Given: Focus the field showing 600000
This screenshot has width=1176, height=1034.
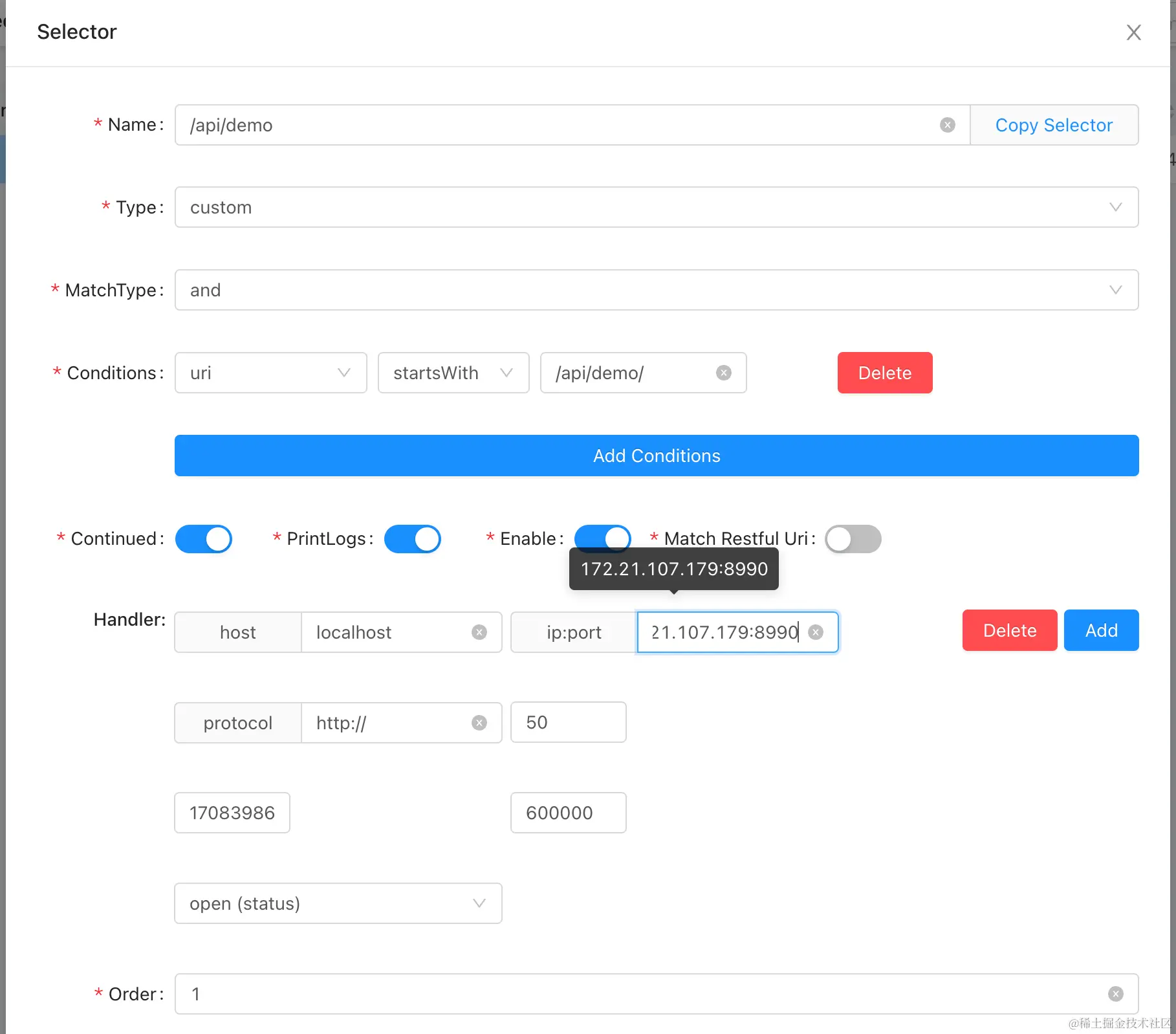Looking at the screenshot, I should tap(569, 813).
